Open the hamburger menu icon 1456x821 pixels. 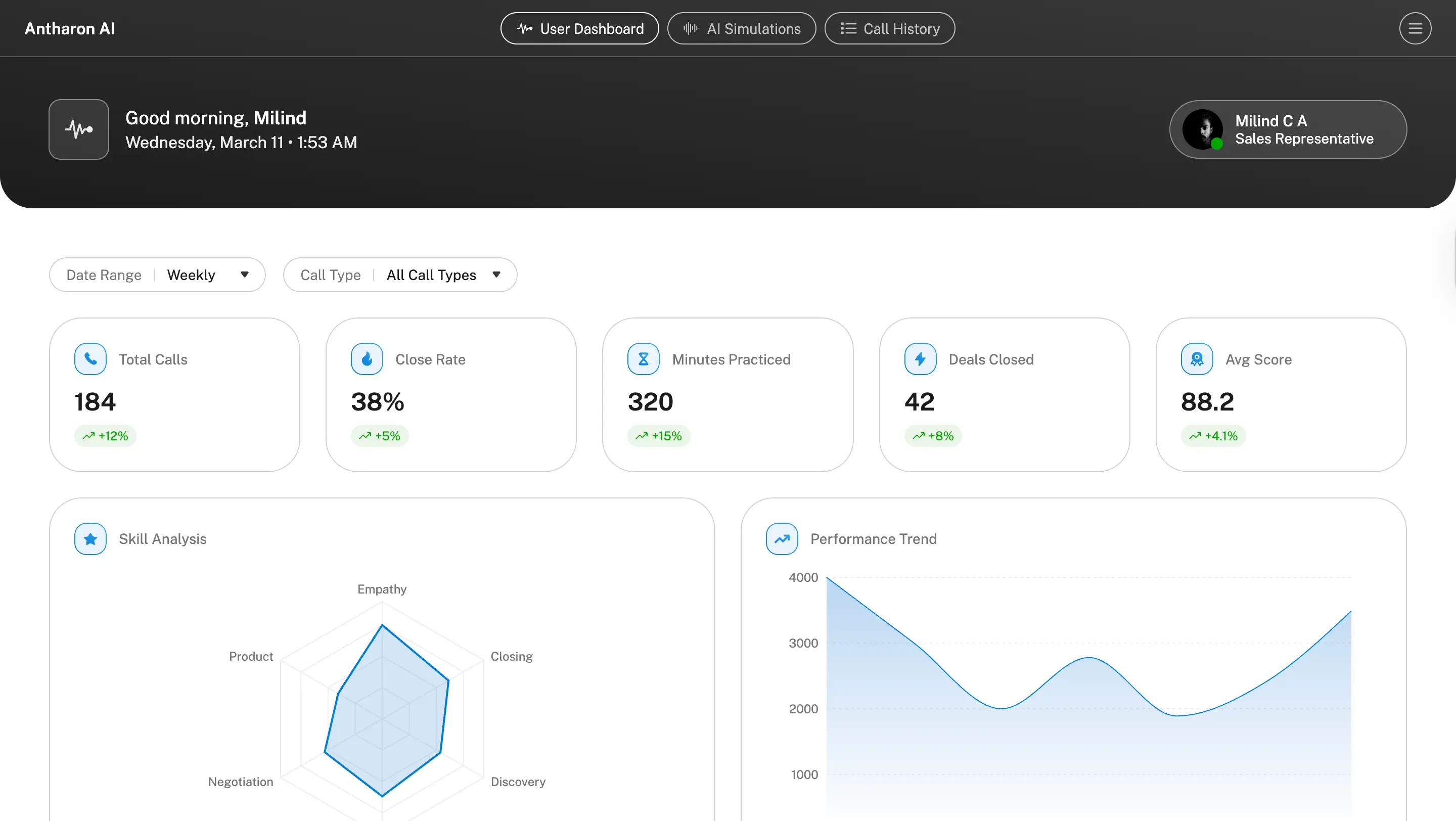1415,28
